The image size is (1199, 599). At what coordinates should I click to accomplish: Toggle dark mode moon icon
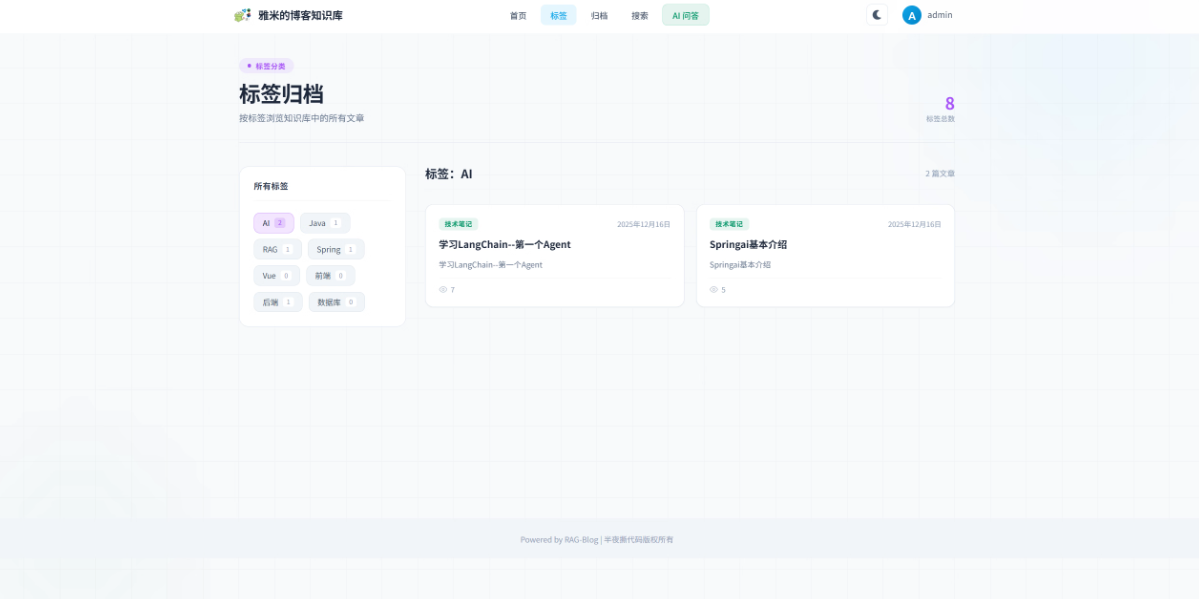coord(877,15)
